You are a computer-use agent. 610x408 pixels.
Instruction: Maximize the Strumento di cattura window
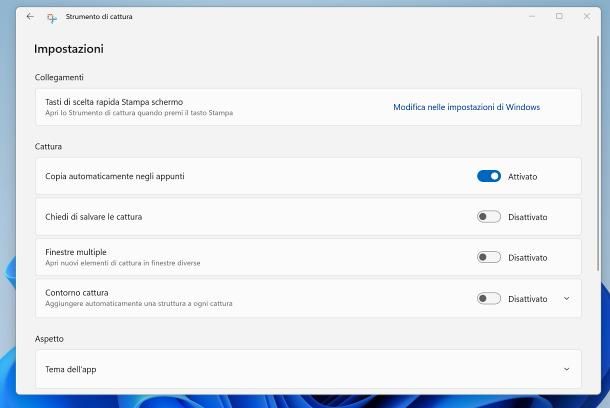[559, 16]
